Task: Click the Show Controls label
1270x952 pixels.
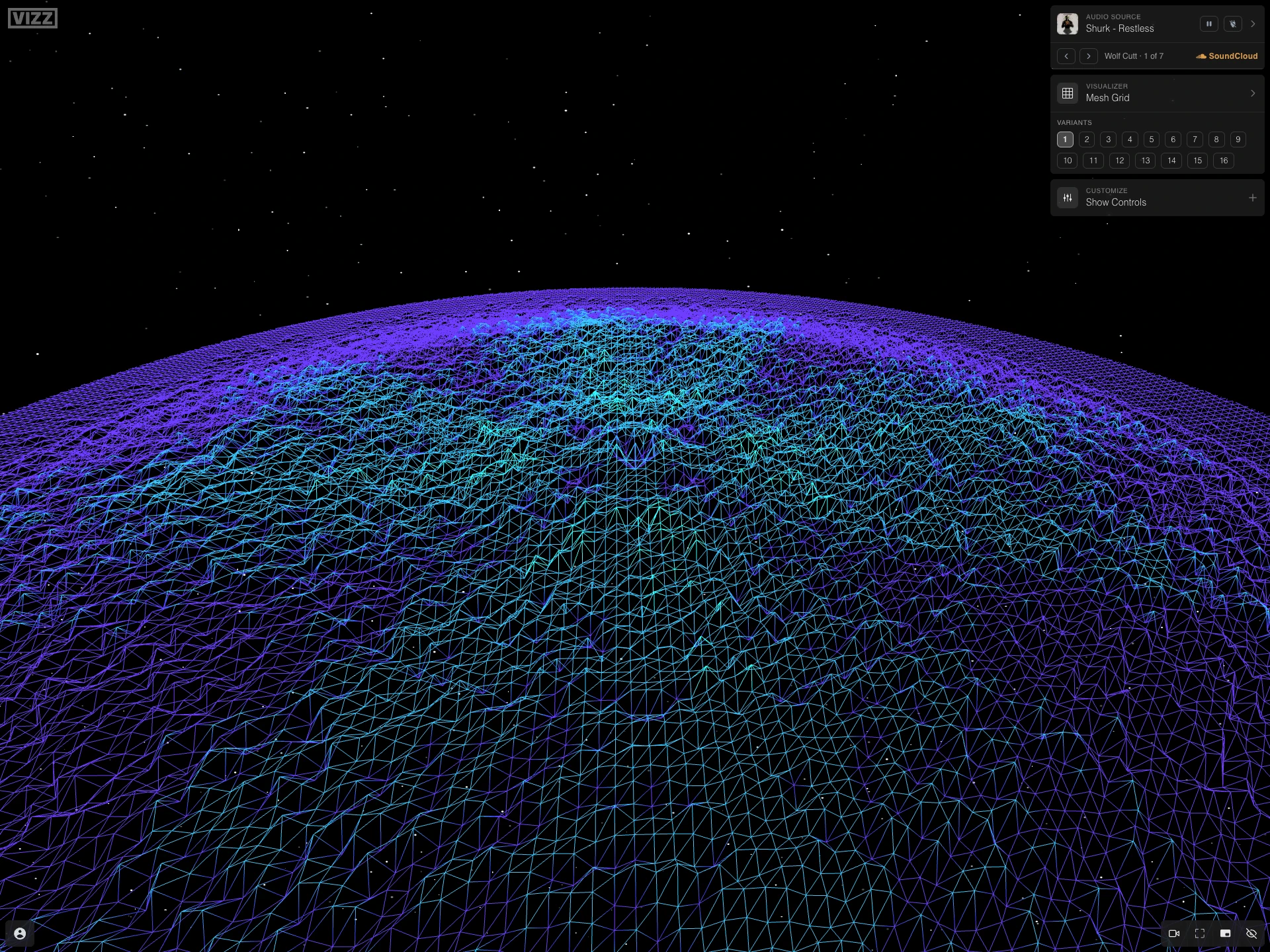Action: coord(1116,202)
